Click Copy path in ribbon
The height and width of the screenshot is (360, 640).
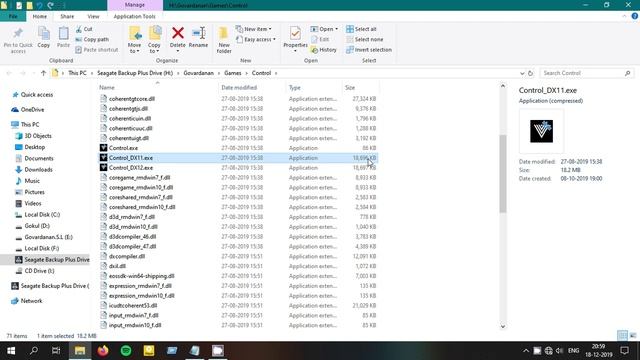tap(92, 40)
